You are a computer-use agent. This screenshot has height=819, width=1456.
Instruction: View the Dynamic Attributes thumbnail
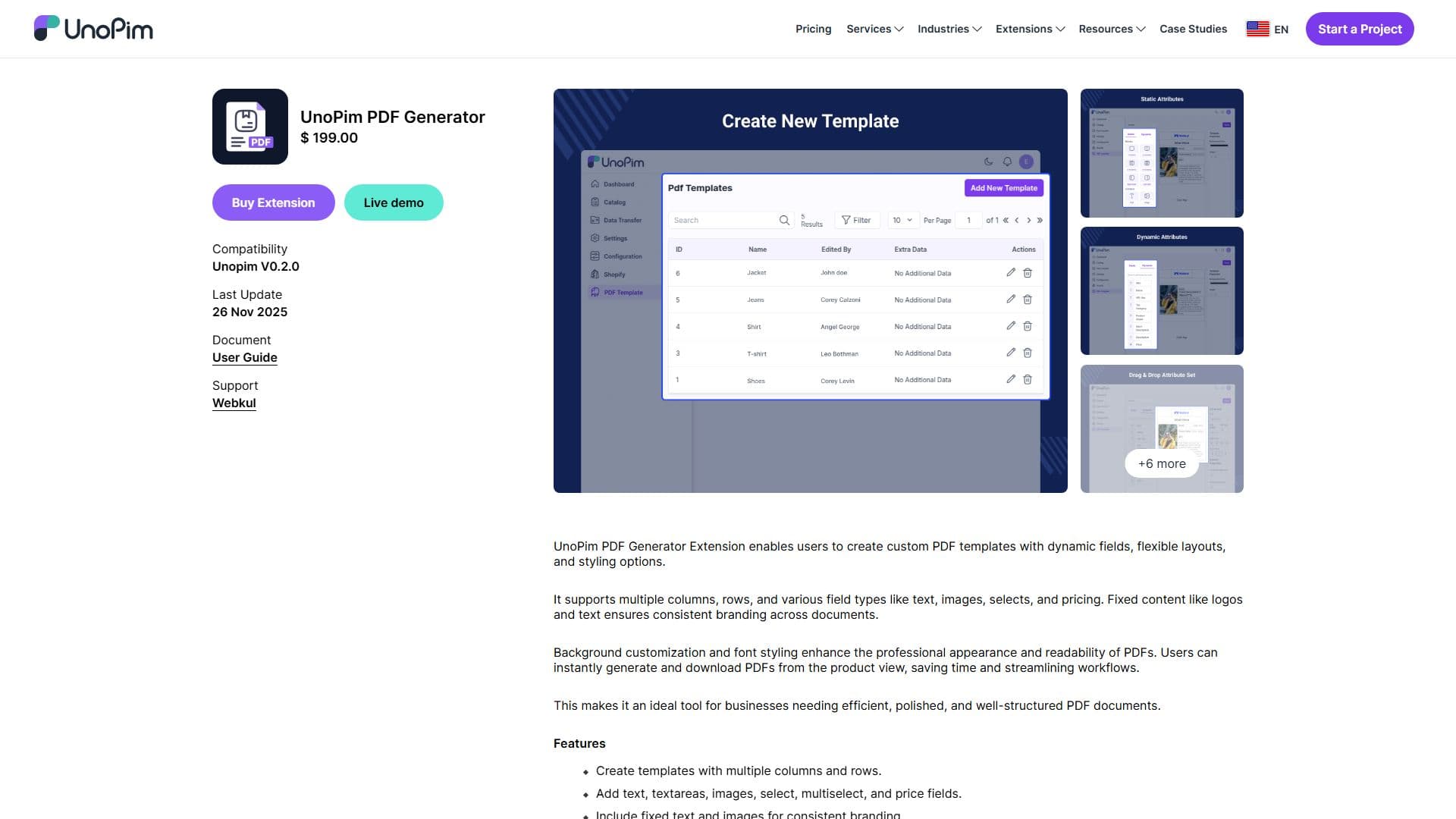point(1161,290)
